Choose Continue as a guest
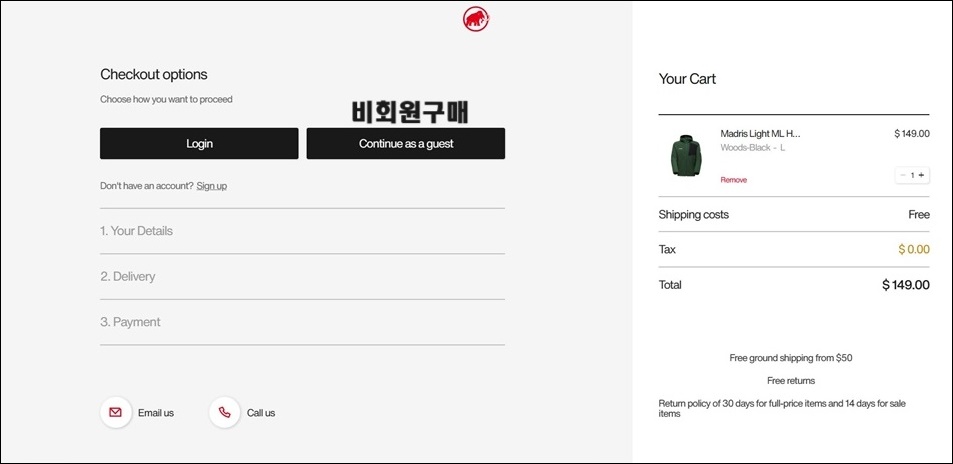The height and width of the screenshot is (464, 953). 406,144
